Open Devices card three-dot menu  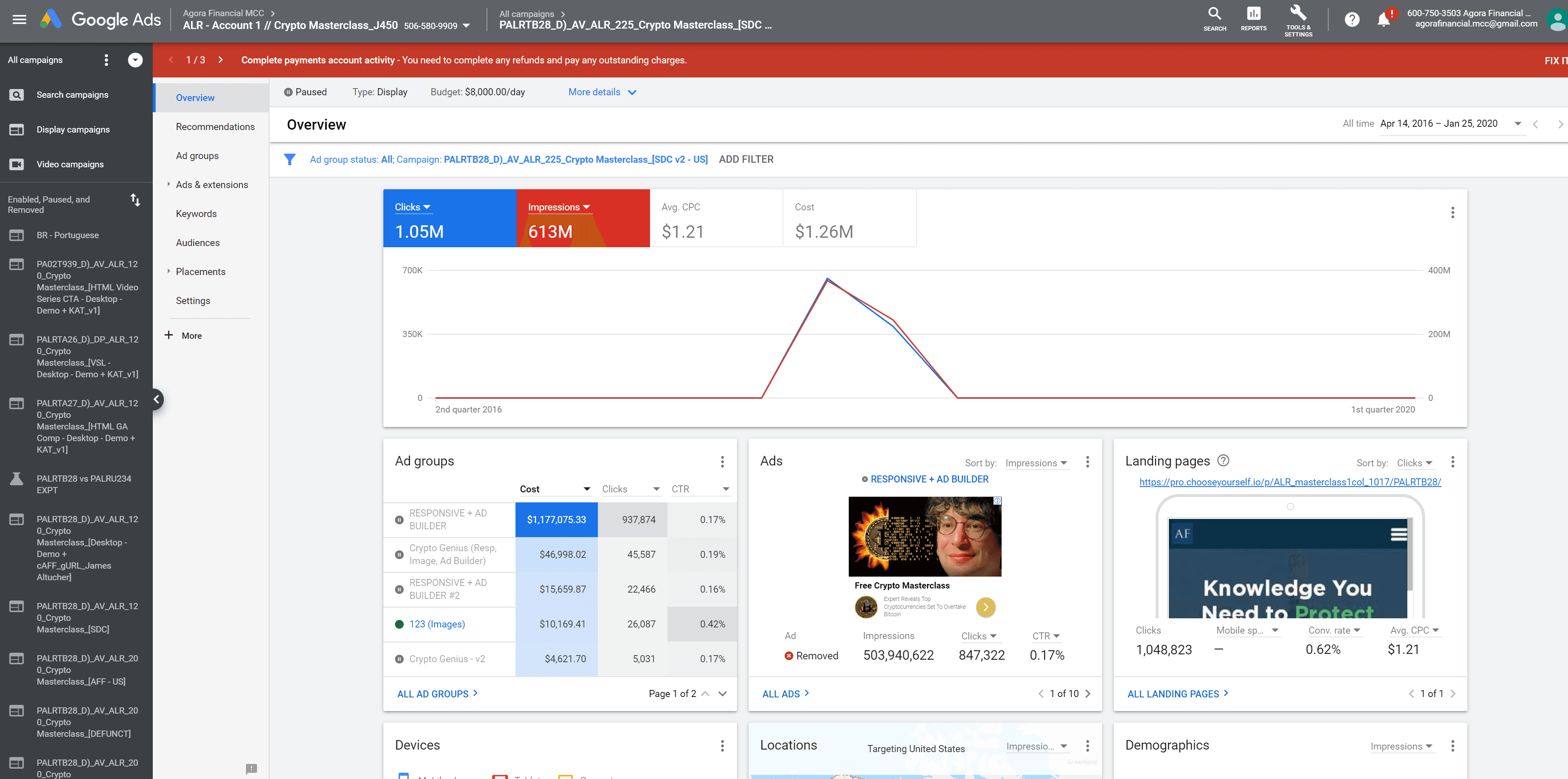(723, 745)
